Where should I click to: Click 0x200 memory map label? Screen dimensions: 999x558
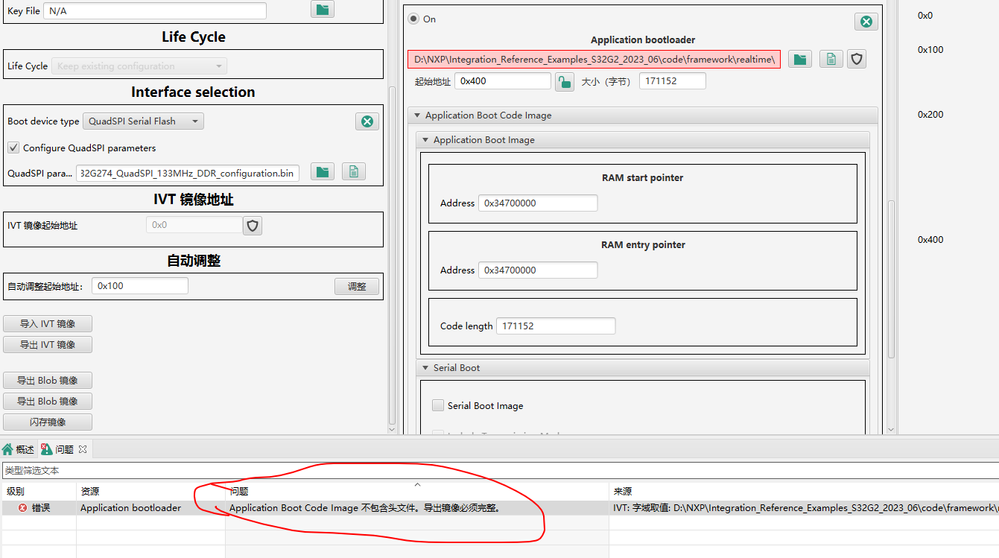click(930, 115)
